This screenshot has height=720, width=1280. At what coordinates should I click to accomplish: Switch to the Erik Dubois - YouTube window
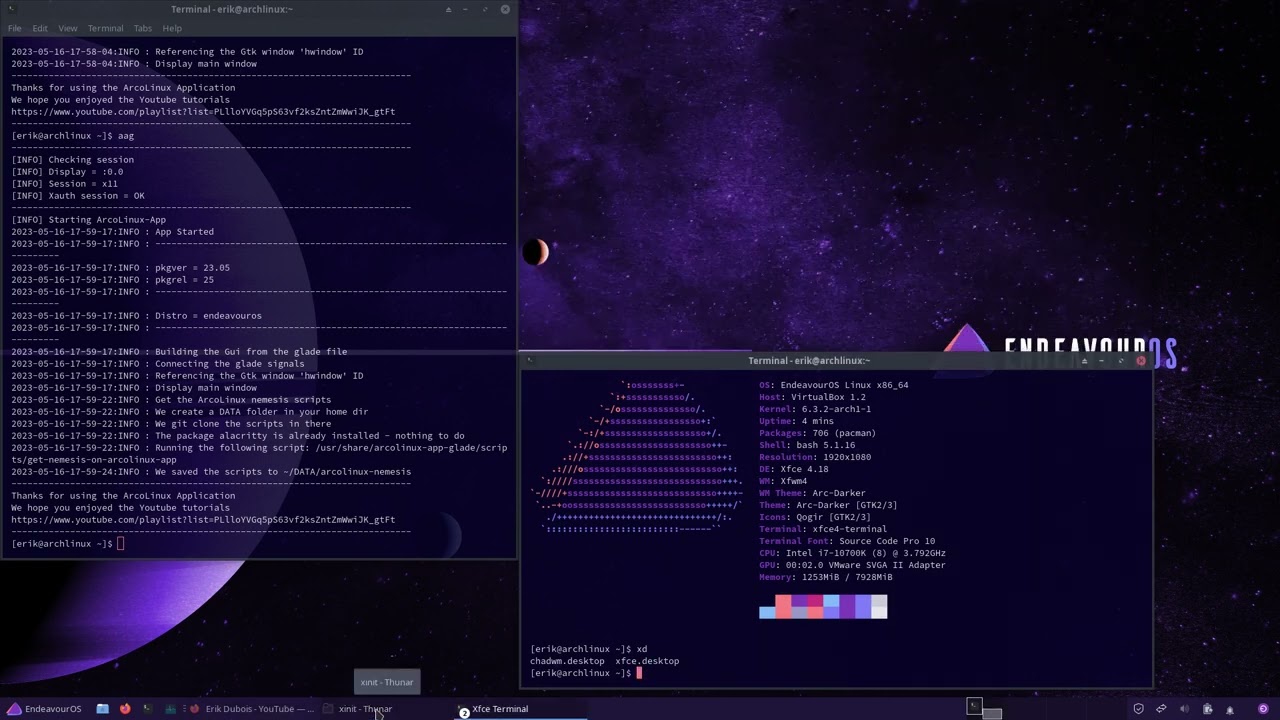(x=251, y=709)
